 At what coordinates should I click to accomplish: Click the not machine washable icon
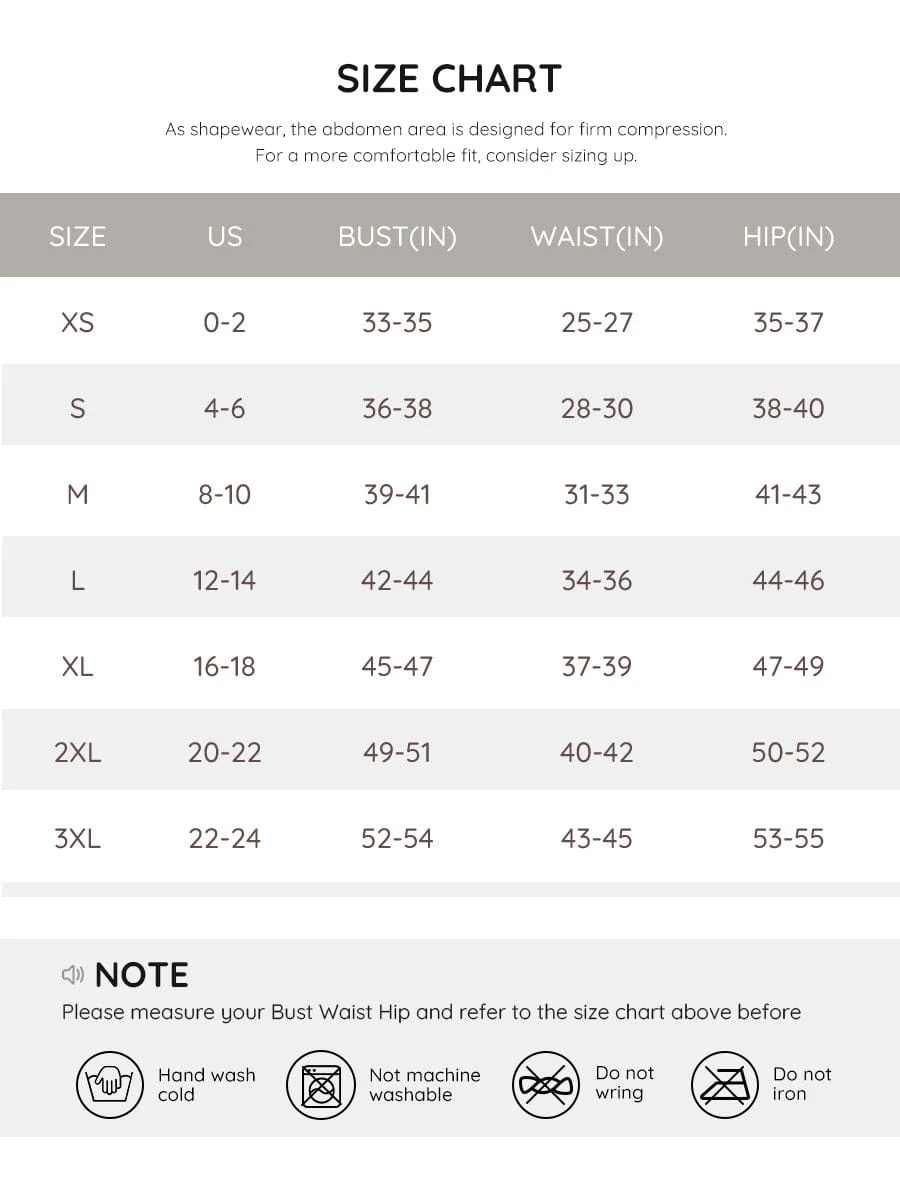click(x=321, y=1084)
